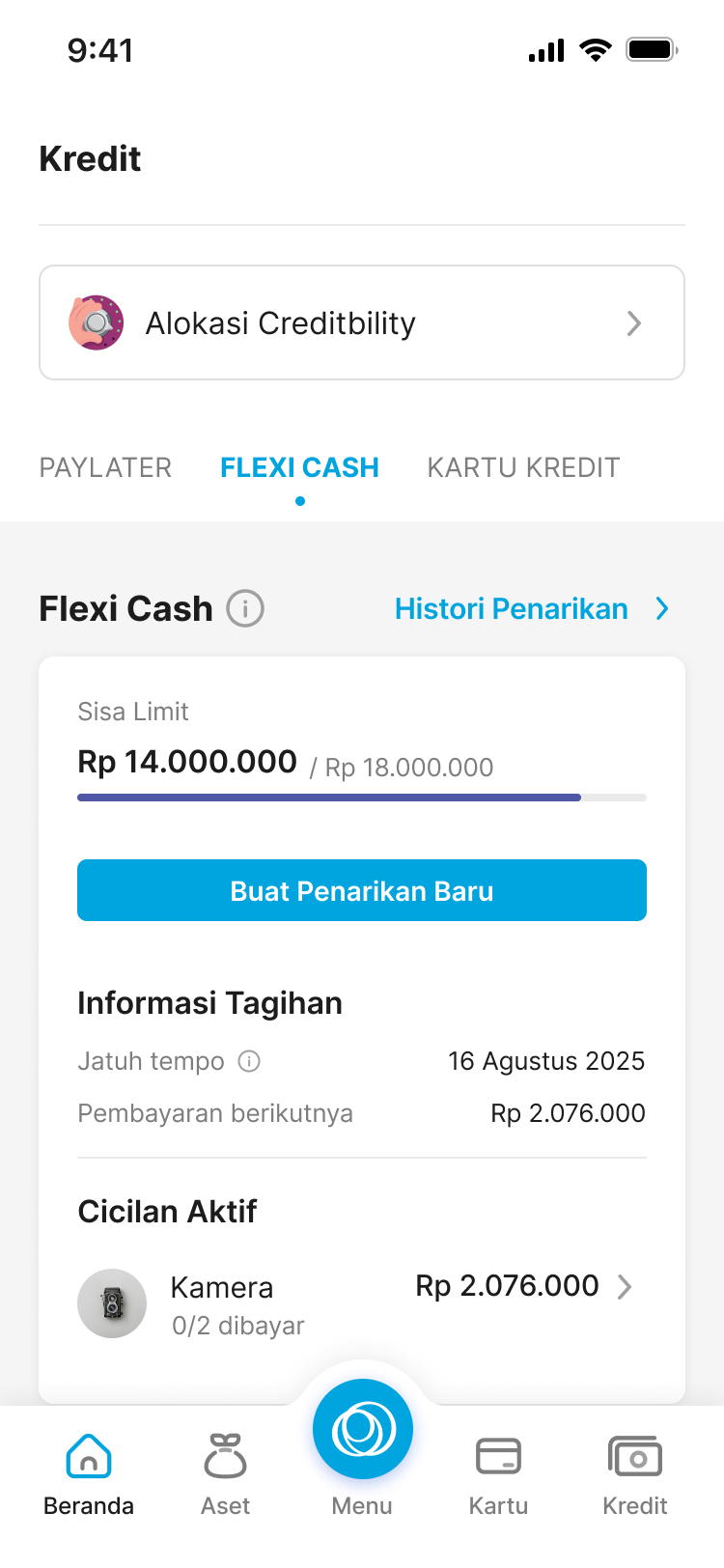Image resolution: width=724 pixels, height=1568 pixels.
Task: Expand Alokasi Creditbility with the chevron
Action: tap(634, 323)
